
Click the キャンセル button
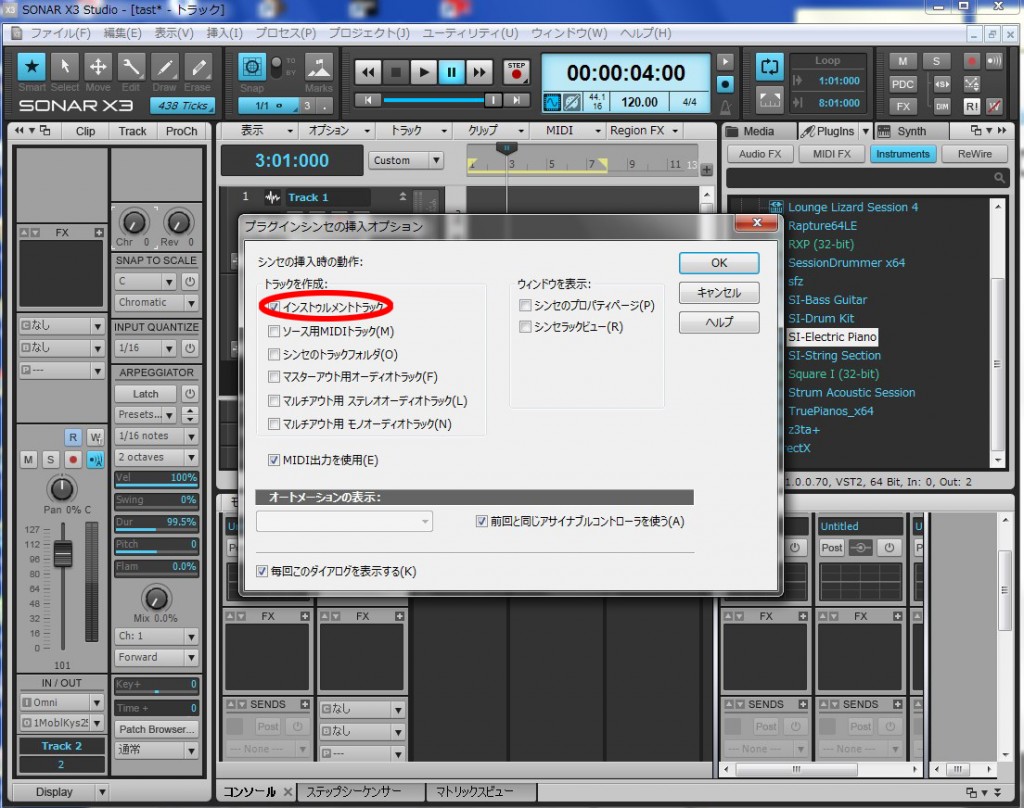tap(719, 293)
